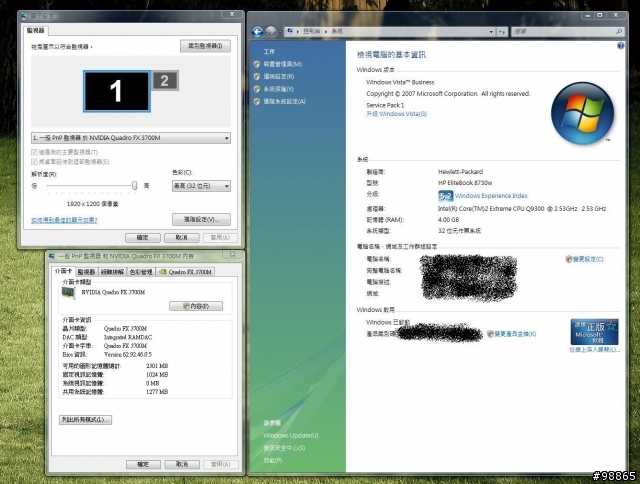
Task: Switch to the 監視器 tab in adapter properties
Action: (86, 272)
